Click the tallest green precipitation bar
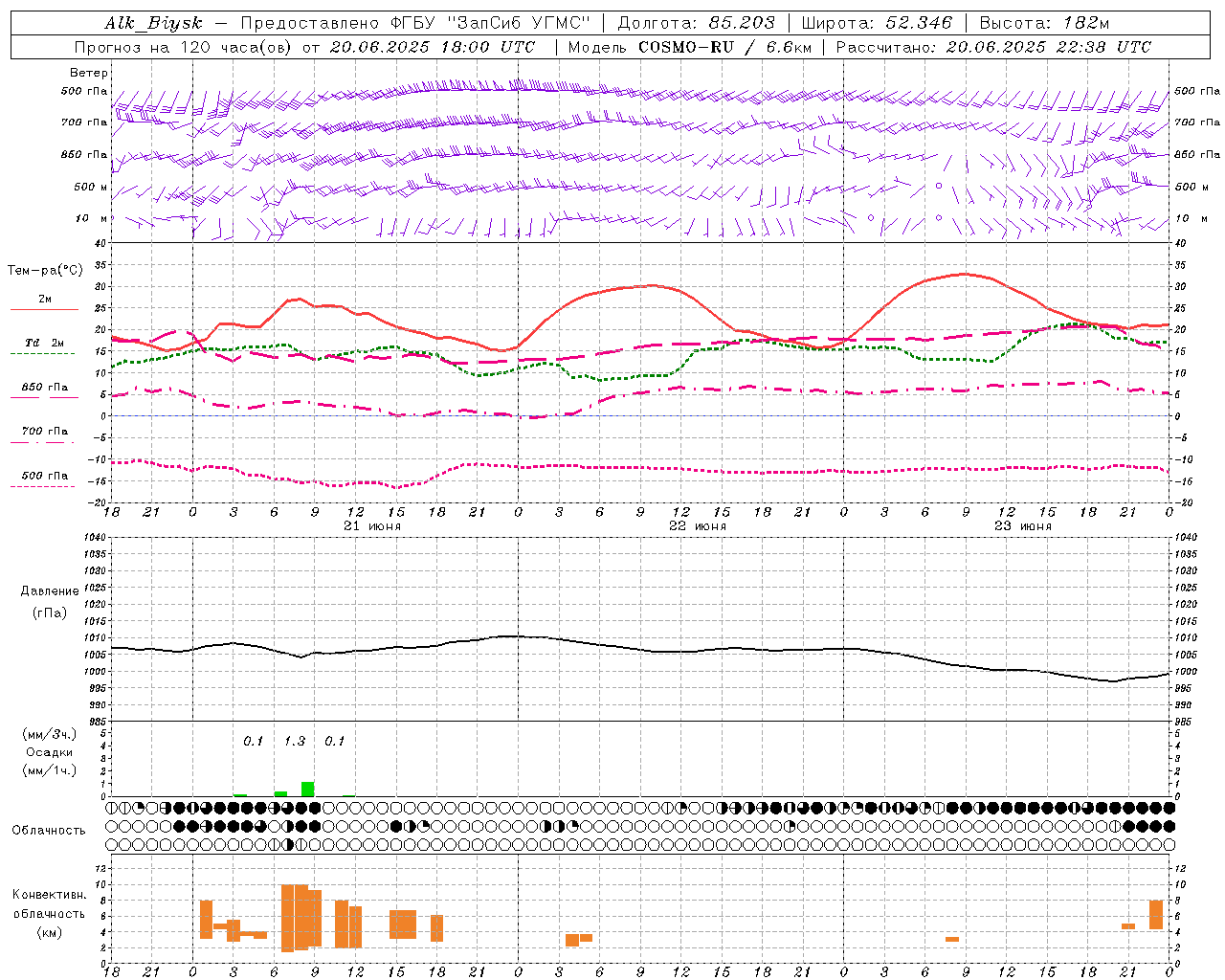Image resolution: width=1225 pixels, height=980 pixels. [x=307, y=789]
